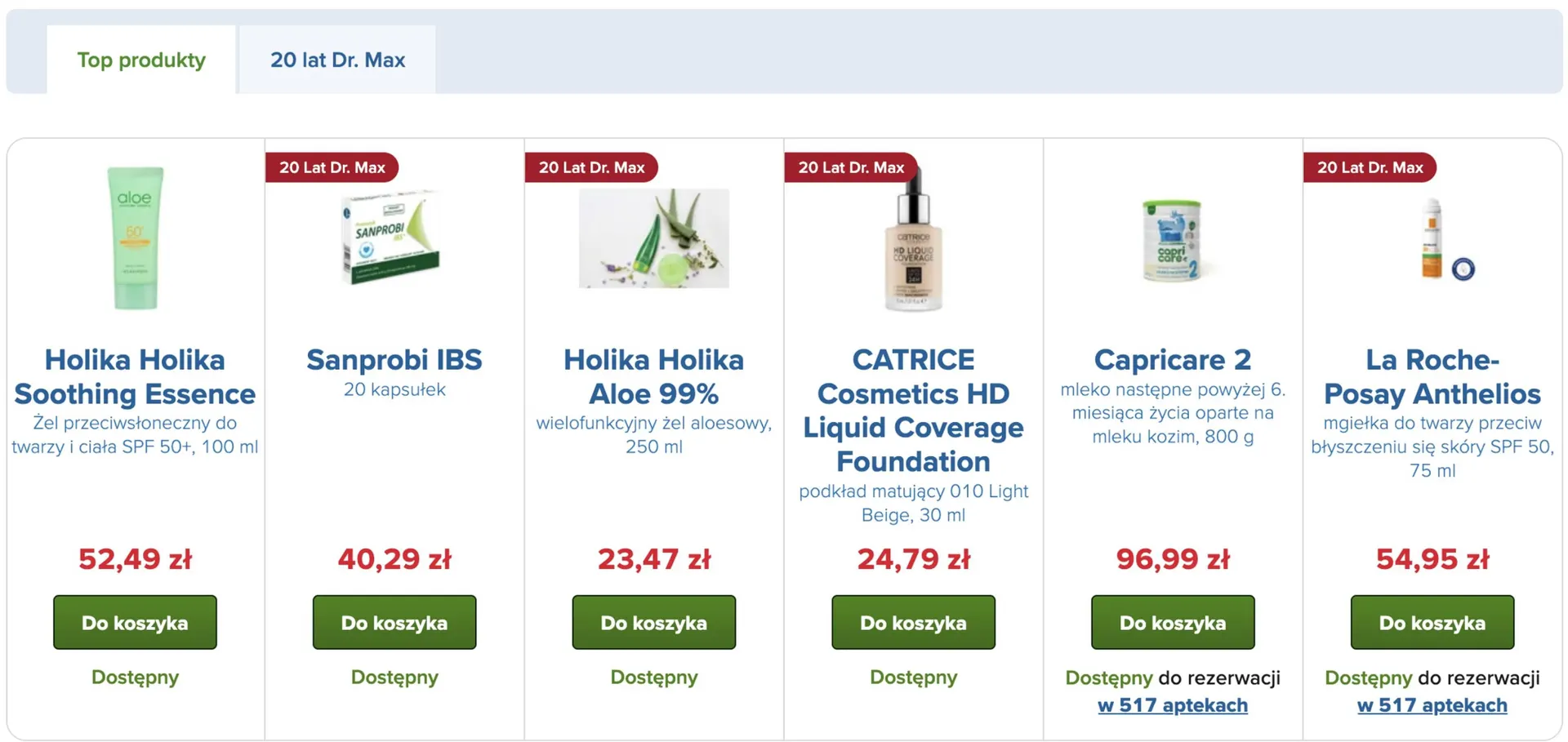Image resolution: width=1568 pixels, height=742 pixels.
Task: Click the Holika Holika Aloe 99% photo
Action: [x=653, y=238]
